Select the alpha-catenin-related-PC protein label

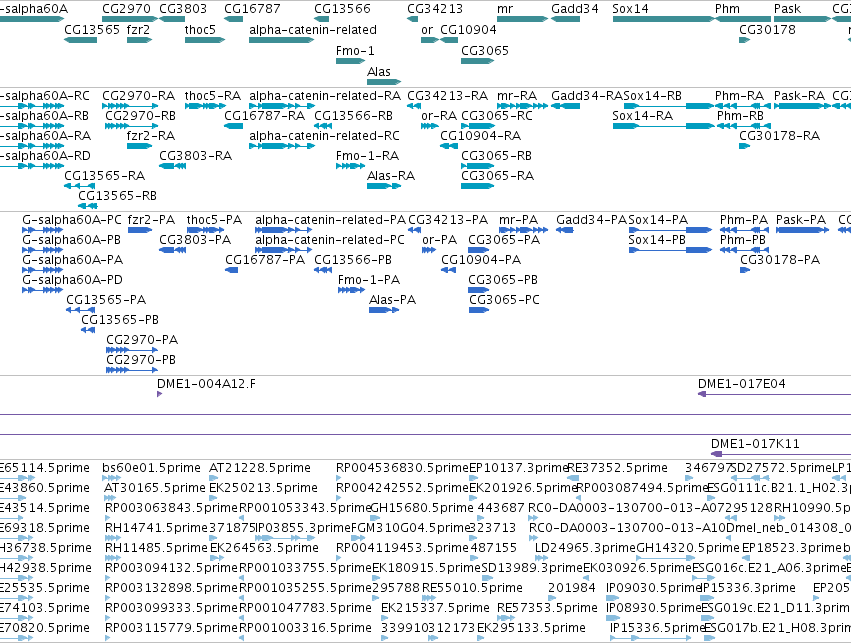(330, 240)
